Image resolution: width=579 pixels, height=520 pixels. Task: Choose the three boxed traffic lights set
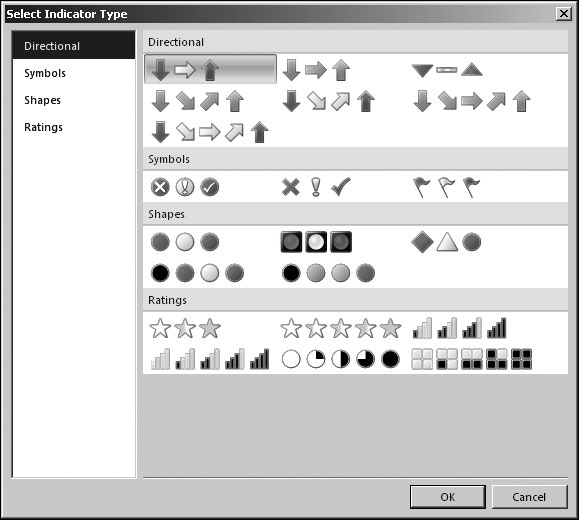pyautogui.click(x=316, y=242)
